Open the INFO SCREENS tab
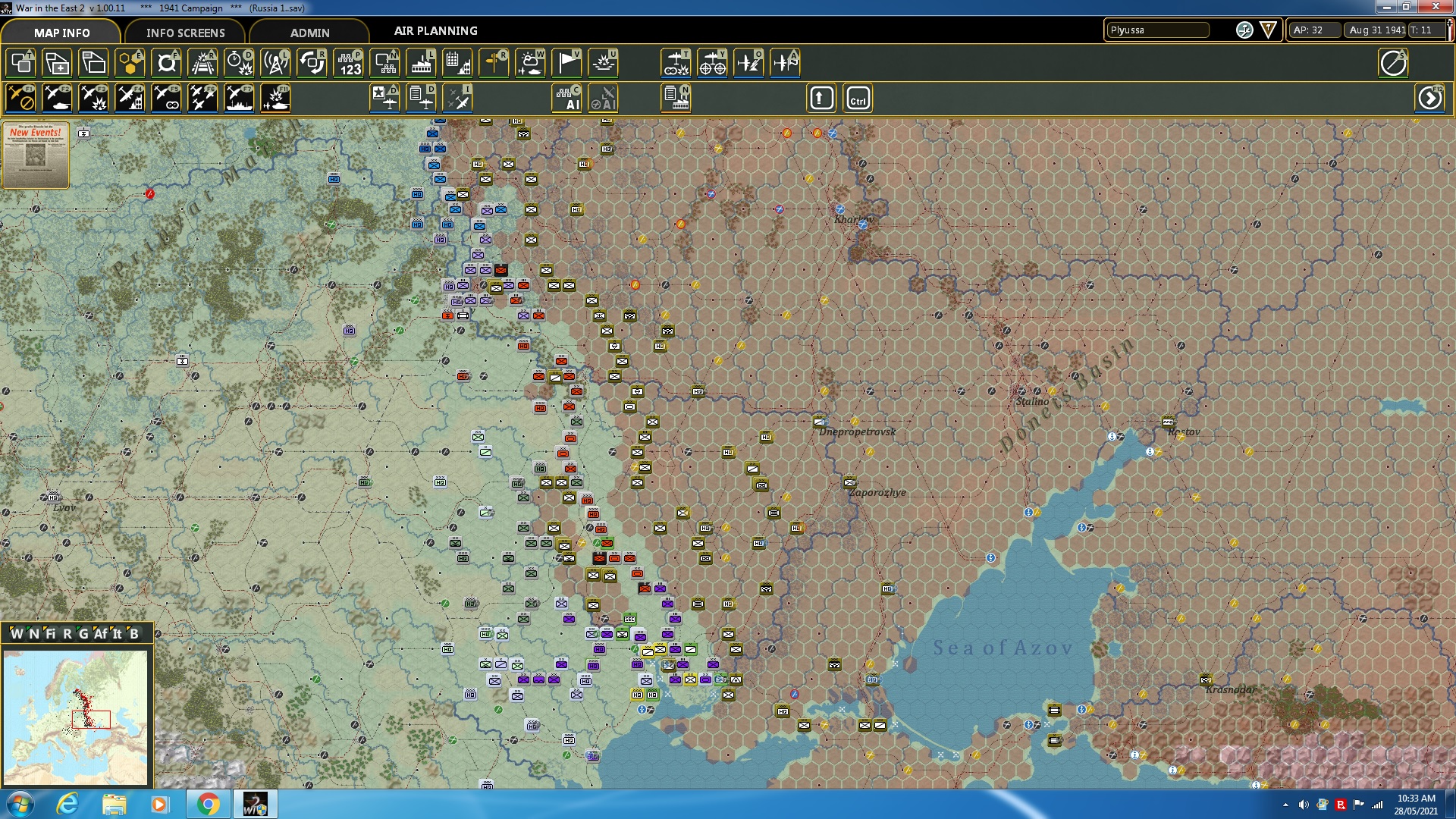The width and height of the screenshot is (1456, 819). pyautogui.click(x=185, y=33)
